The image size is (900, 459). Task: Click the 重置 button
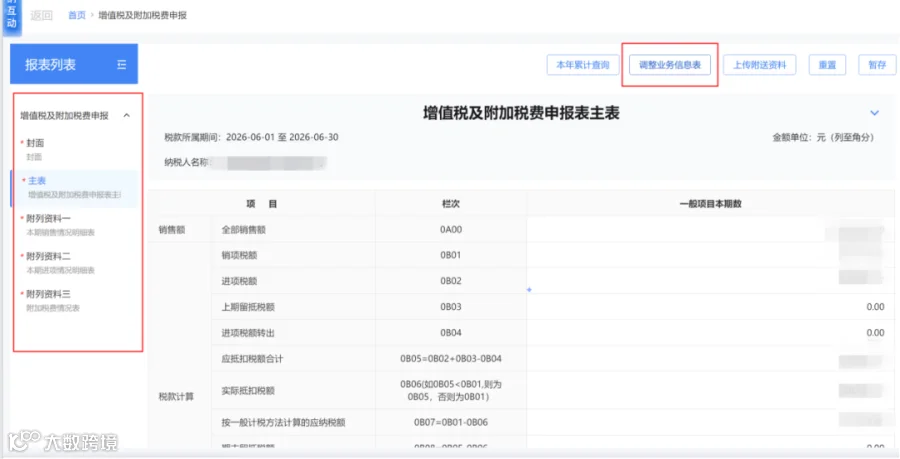827,65
